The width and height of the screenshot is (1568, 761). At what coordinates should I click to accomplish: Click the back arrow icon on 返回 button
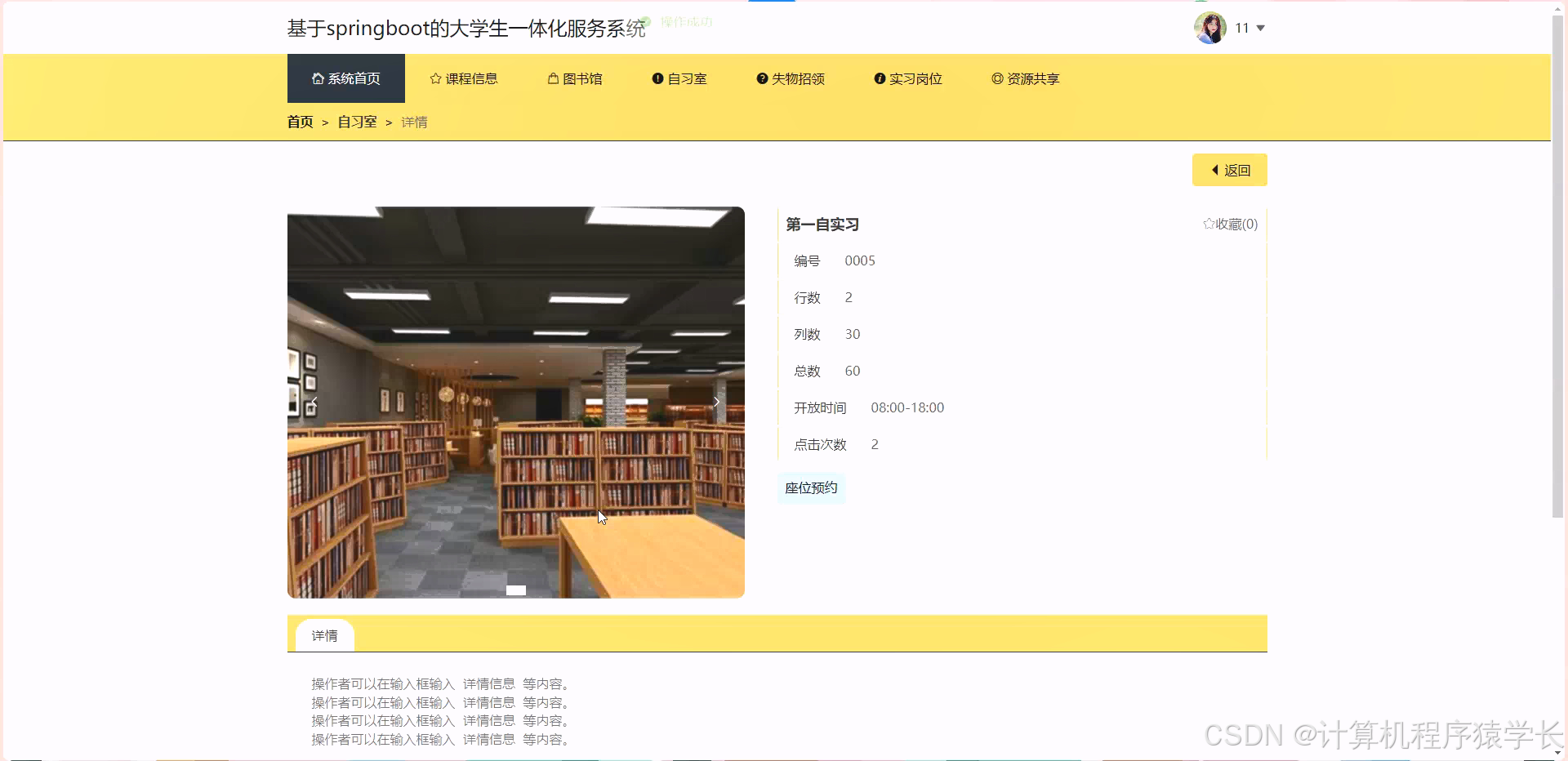pyautogui.click(x=1216, y=170)
